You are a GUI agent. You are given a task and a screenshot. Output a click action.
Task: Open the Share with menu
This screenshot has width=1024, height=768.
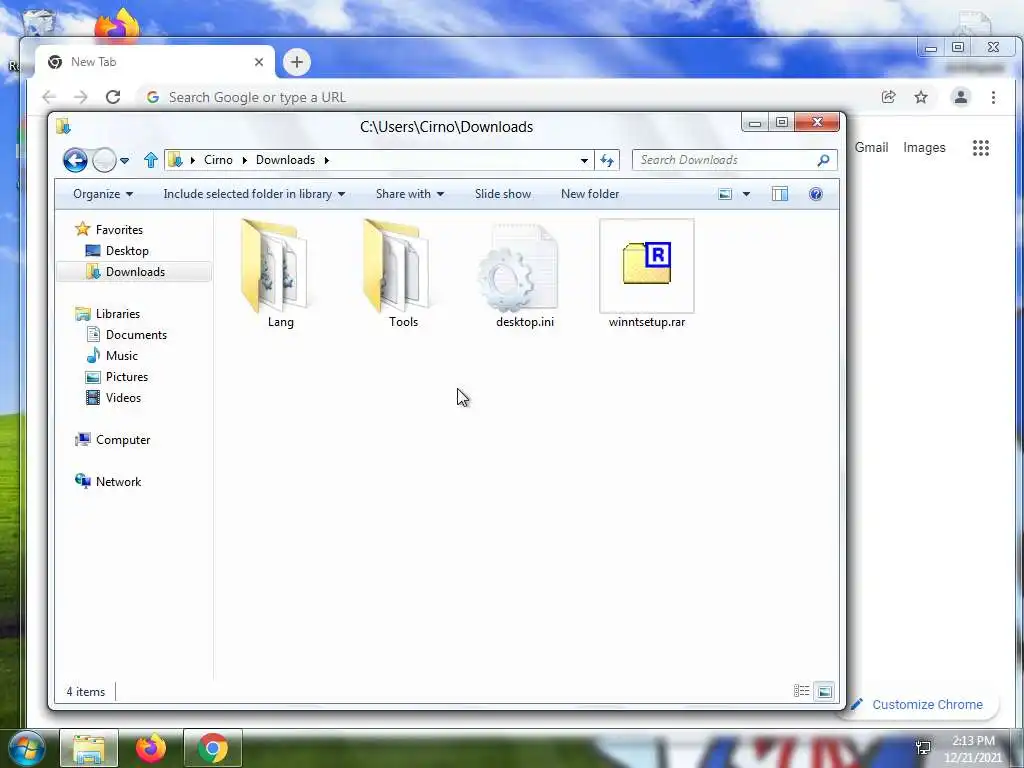tap(410, 194)
